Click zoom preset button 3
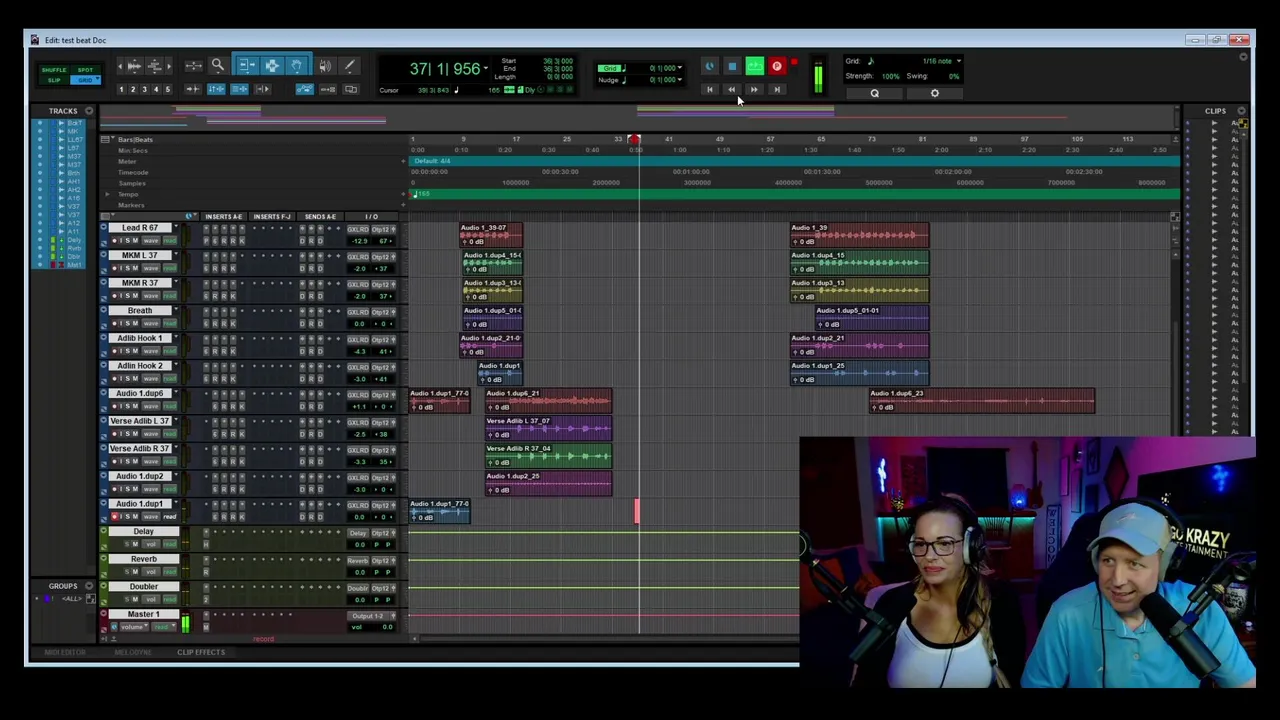Screen dimensions: 1280x720 tap(144, 89)
